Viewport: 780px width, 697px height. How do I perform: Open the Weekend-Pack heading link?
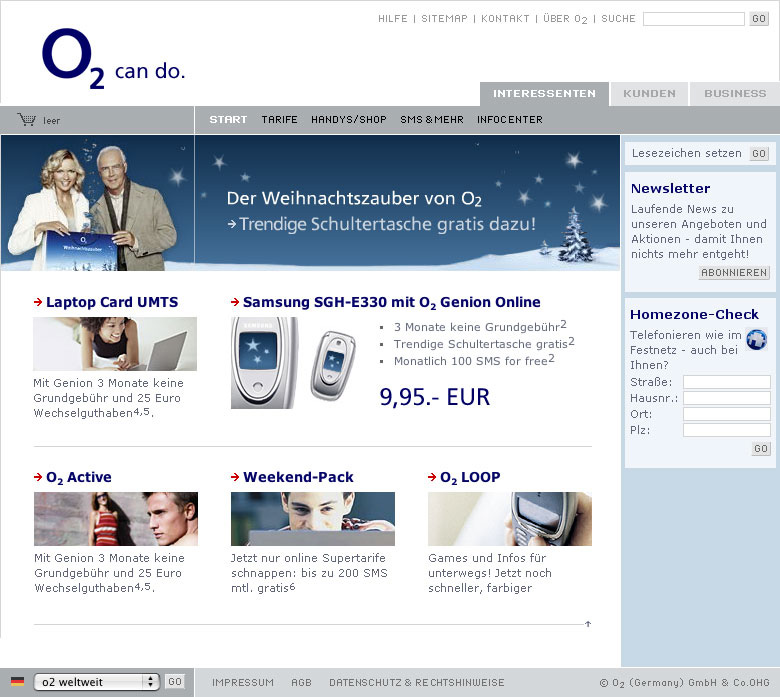(298, 477)
